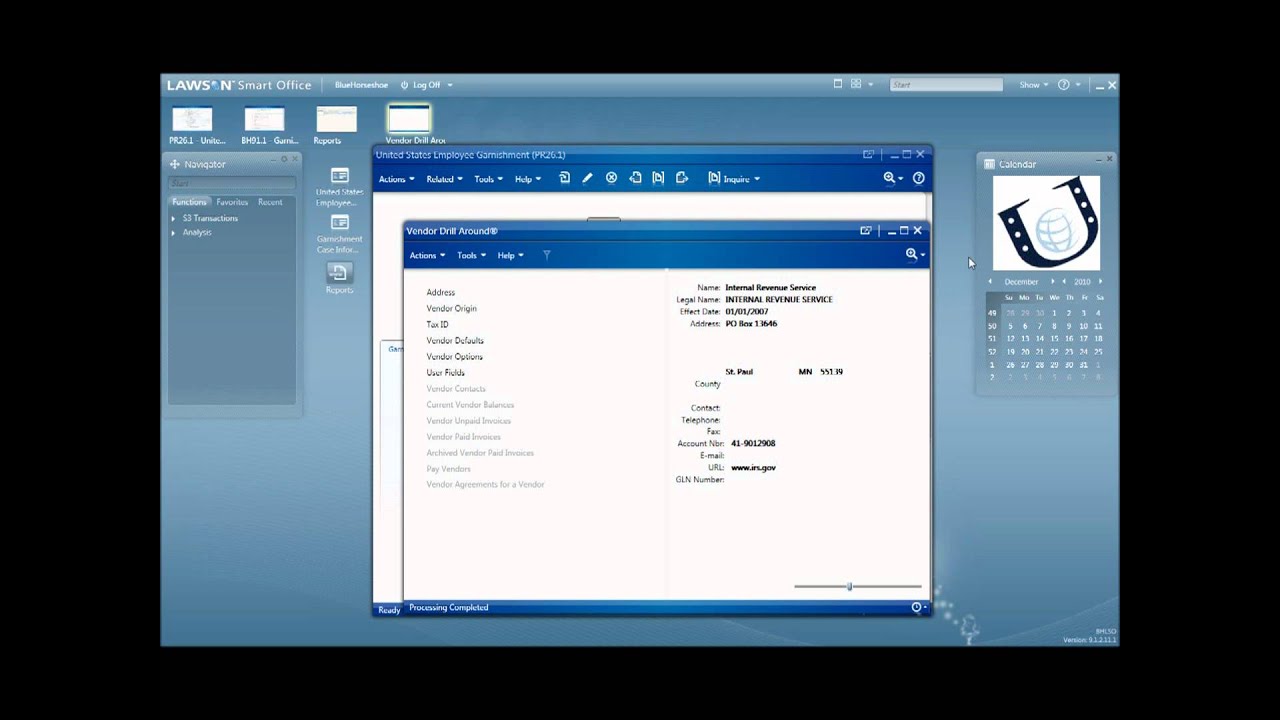This screenshot has width=1280, height=720.
Task: Click the Archived Vendor Paid Invoices entry
Action: 480,452
